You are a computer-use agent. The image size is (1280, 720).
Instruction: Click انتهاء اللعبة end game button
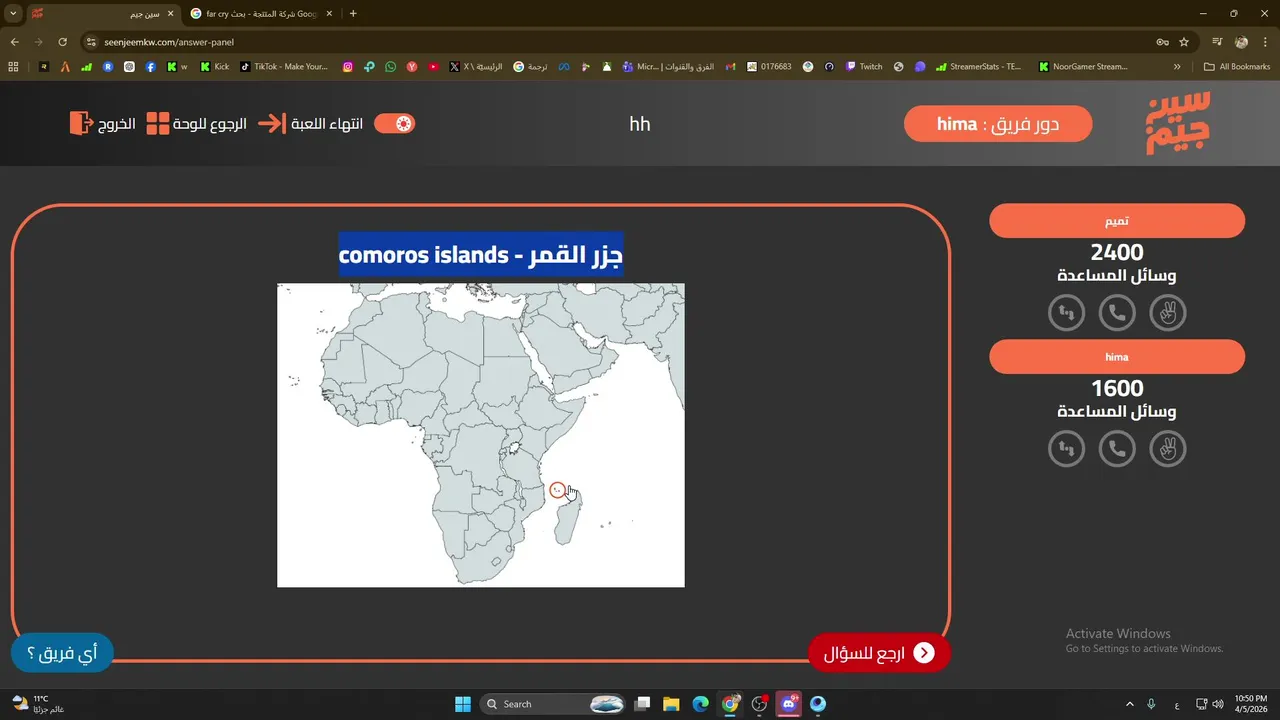310,123
